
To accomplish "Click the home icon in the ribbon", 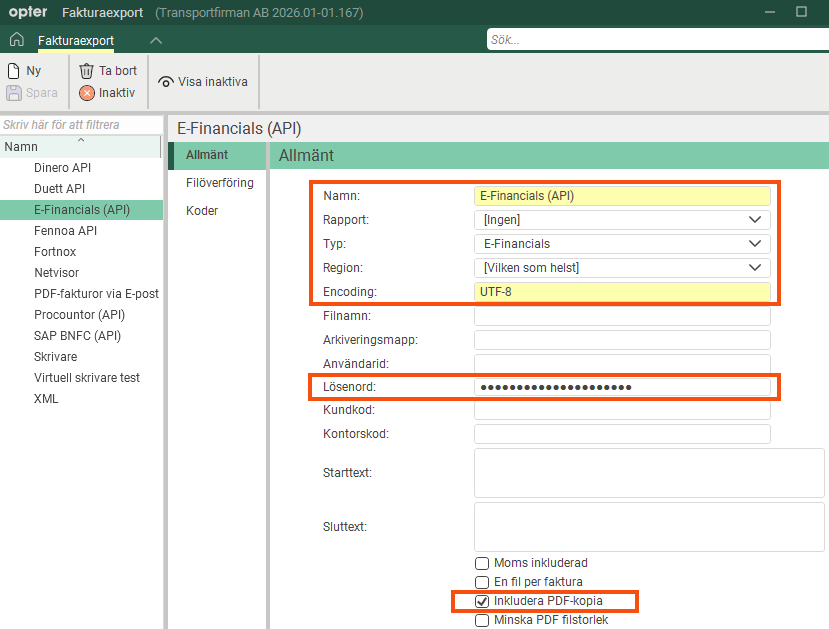I will pyautogui.click(x=17, y=40).
